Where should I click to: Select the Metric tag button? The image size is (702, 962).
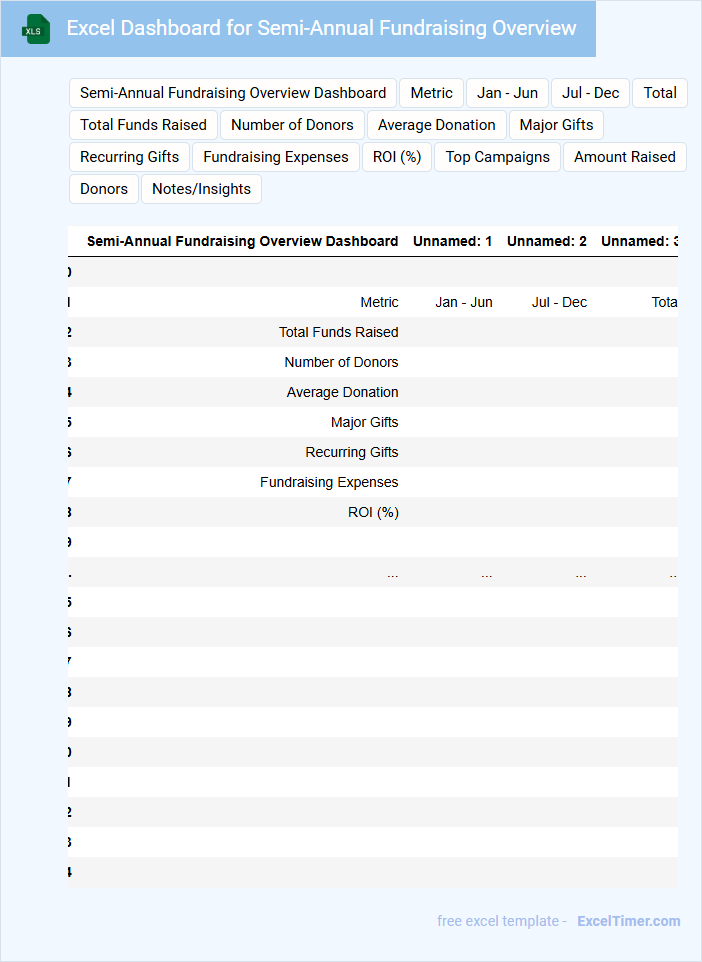431,93
